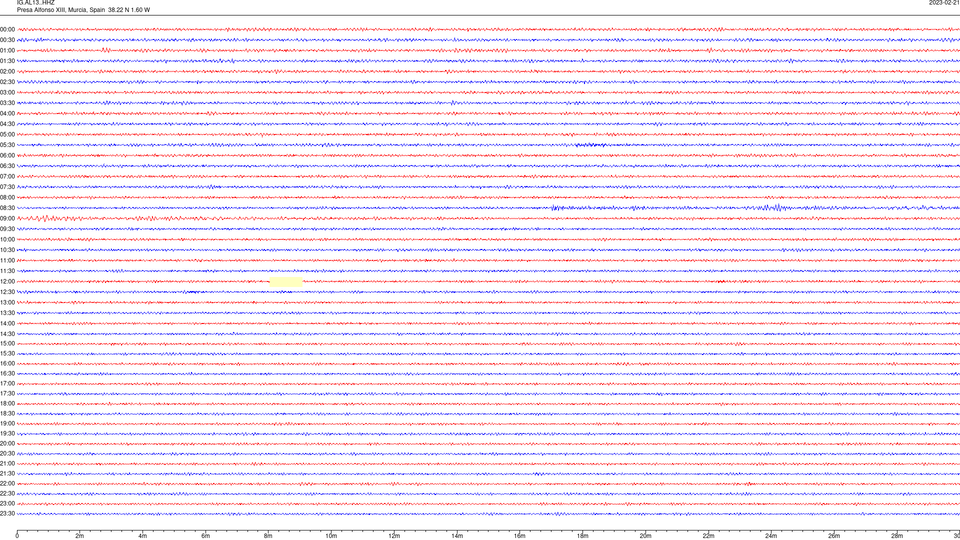Select the 10:30 row time label
Image resolution: width=960 pixels, height=540 pixels.
tap(7, 250)
